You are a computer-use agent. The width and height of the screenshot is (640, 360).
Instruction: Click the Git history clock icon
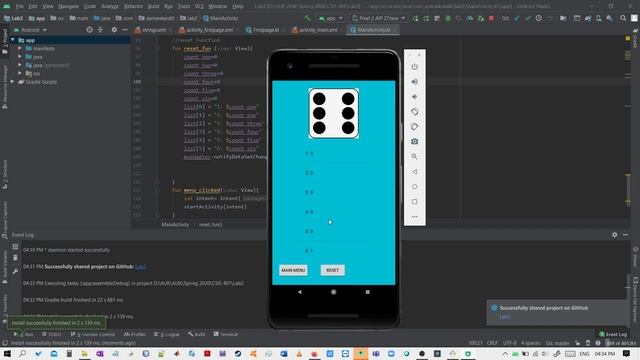click(x=539, y=18)
